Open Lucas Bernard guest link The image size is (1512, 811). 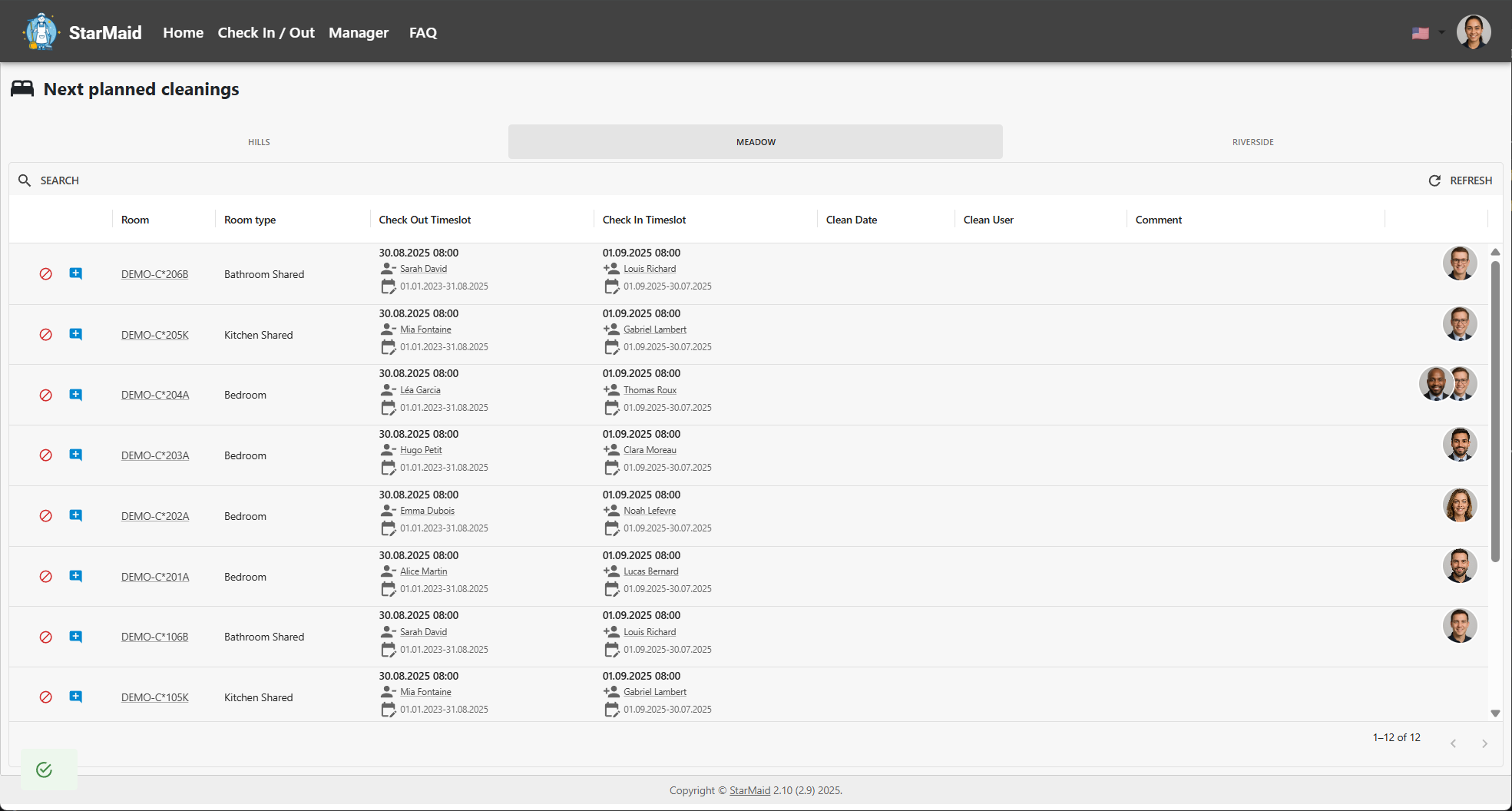coord(651,571)
